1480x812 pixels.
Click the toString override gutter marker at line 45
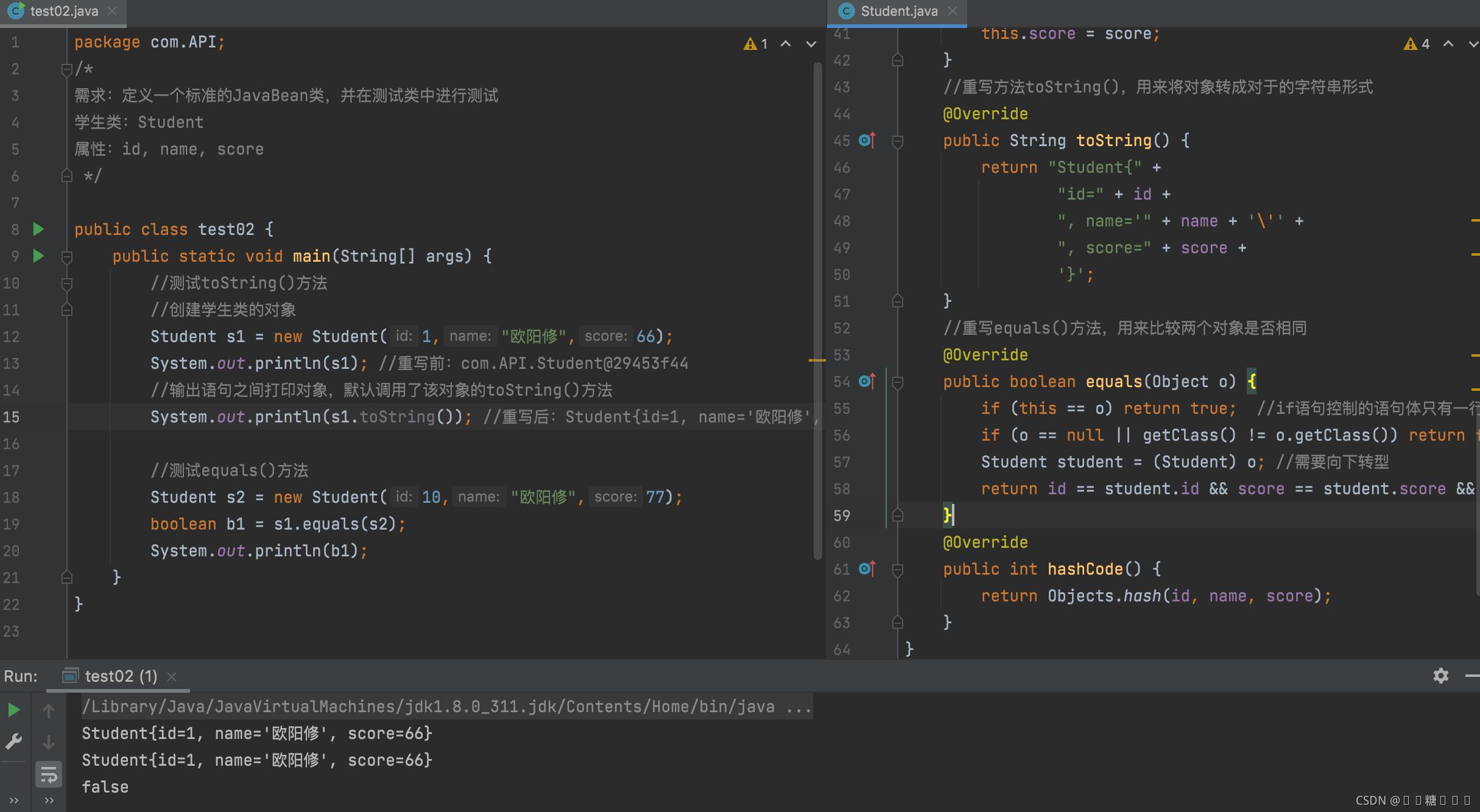click(x=867, y=141)
